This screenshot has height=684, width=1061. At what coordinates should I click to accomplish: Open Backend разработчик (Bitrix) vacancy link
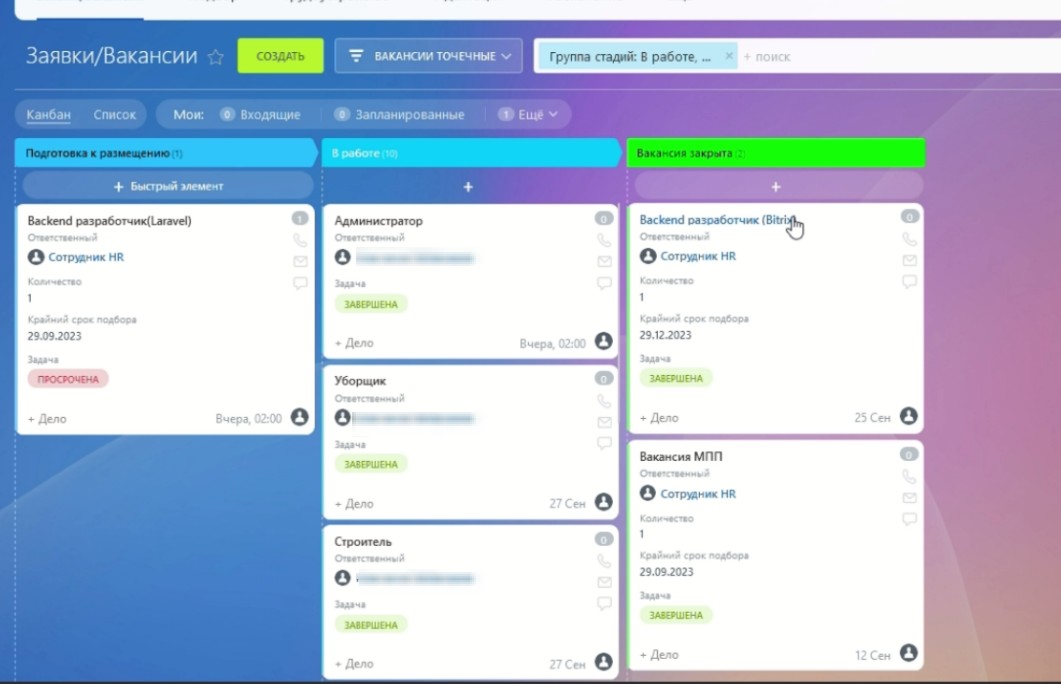pos(716,220)
